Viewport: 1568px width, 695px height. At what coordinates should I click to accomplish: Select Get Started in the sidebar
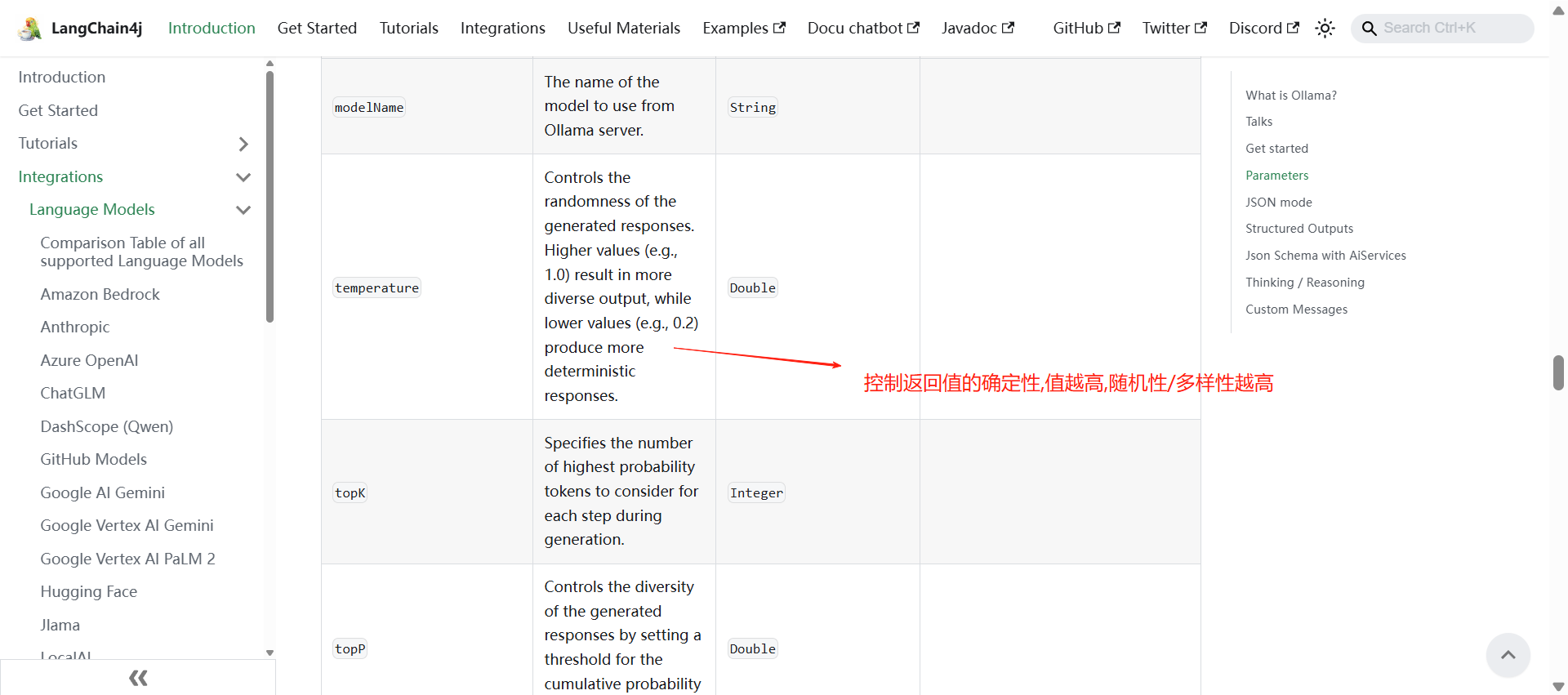click(58, 111)
